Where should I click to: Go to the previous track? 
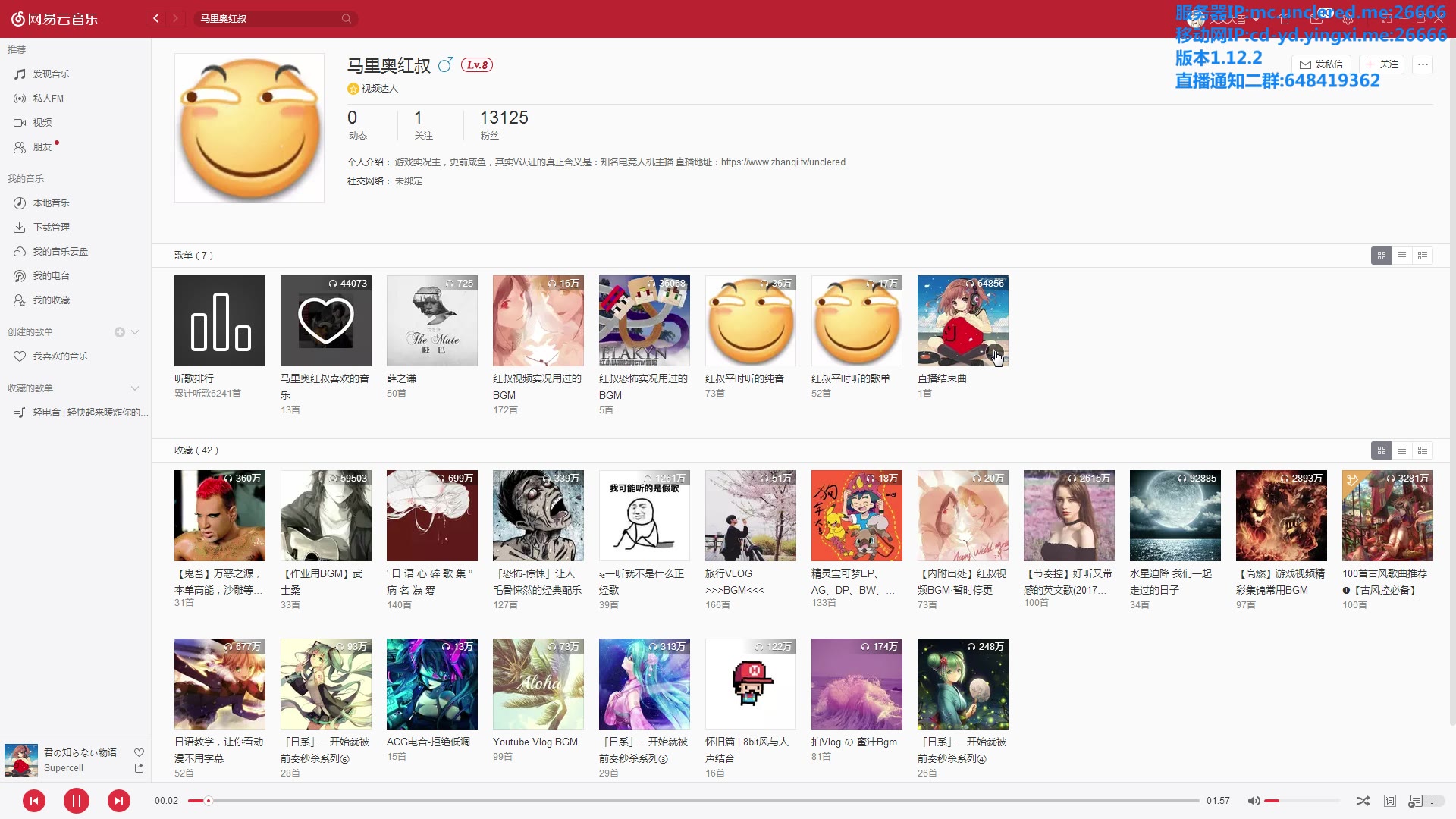(x=34, y=801)
